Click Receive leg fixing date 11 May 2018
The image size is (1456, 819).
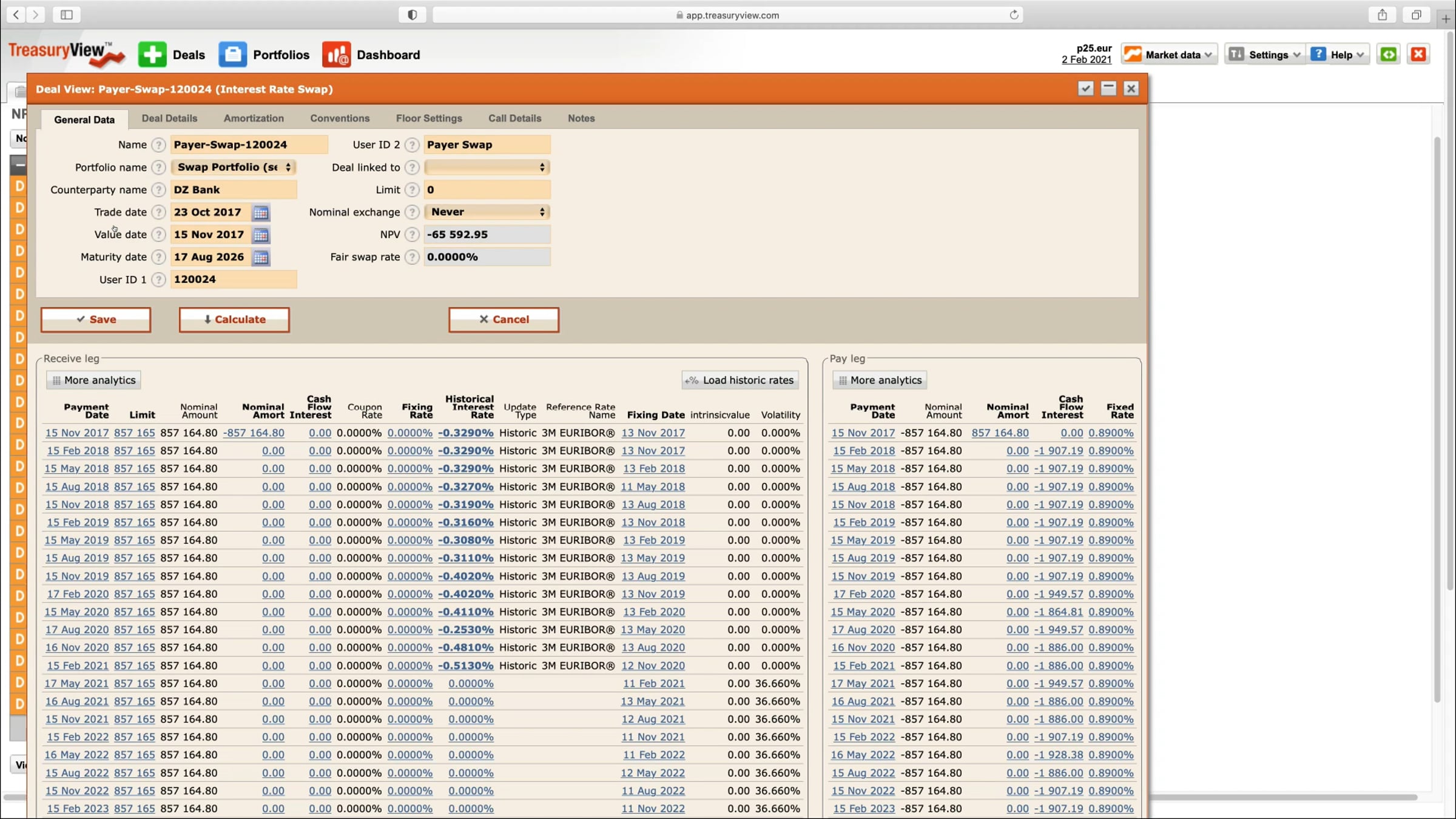click(x=653, y=487)
